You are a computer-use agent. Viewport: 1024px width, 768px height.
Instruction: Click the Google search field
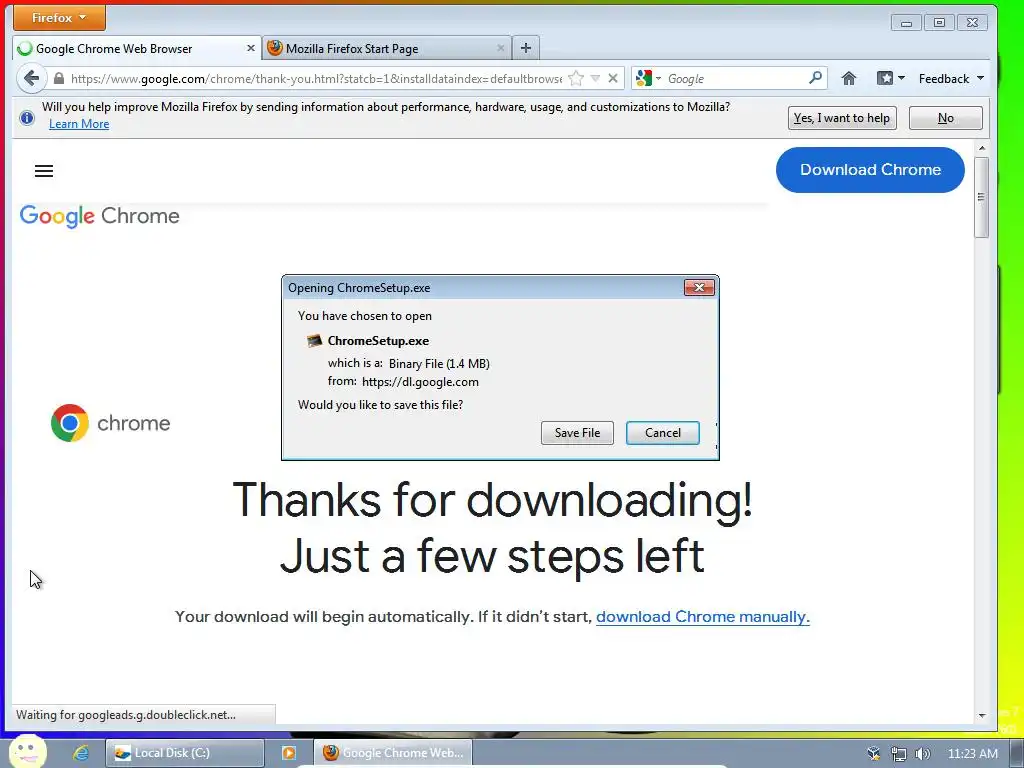pos(735,78)
